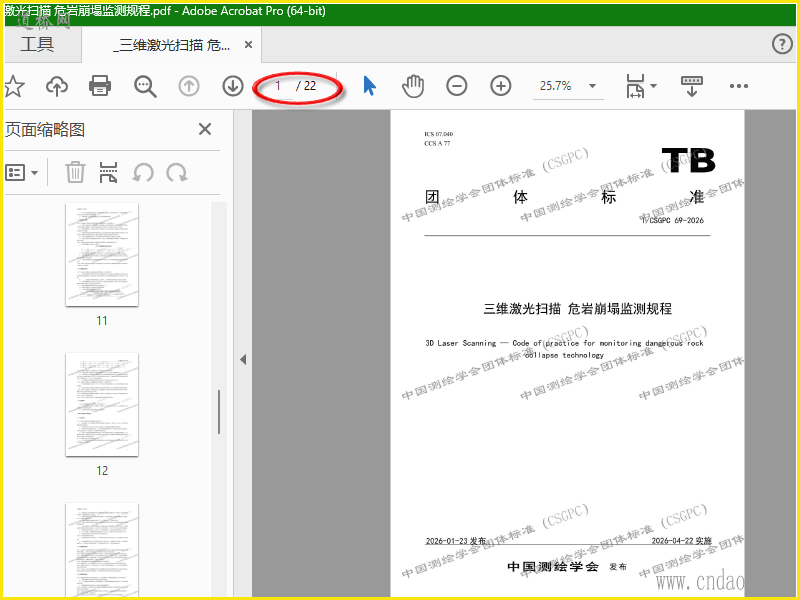This screenshot has height=600, width=800.
Task: Click the ICS 07.040 code text
Action: tap(438, 134)
